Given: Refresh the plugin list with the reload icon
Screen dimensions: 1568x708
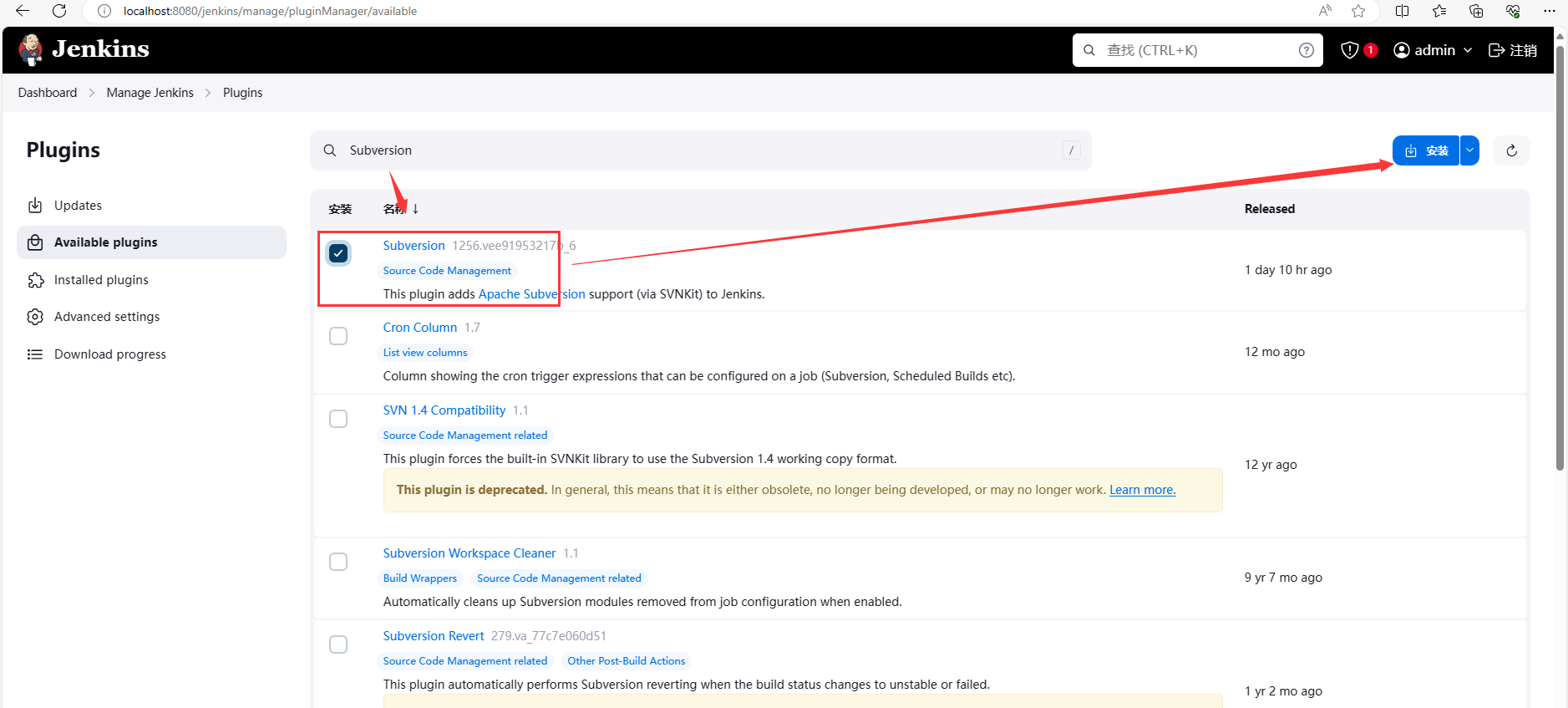Looking at the screenshot, I should click(x=1511, y=150).
